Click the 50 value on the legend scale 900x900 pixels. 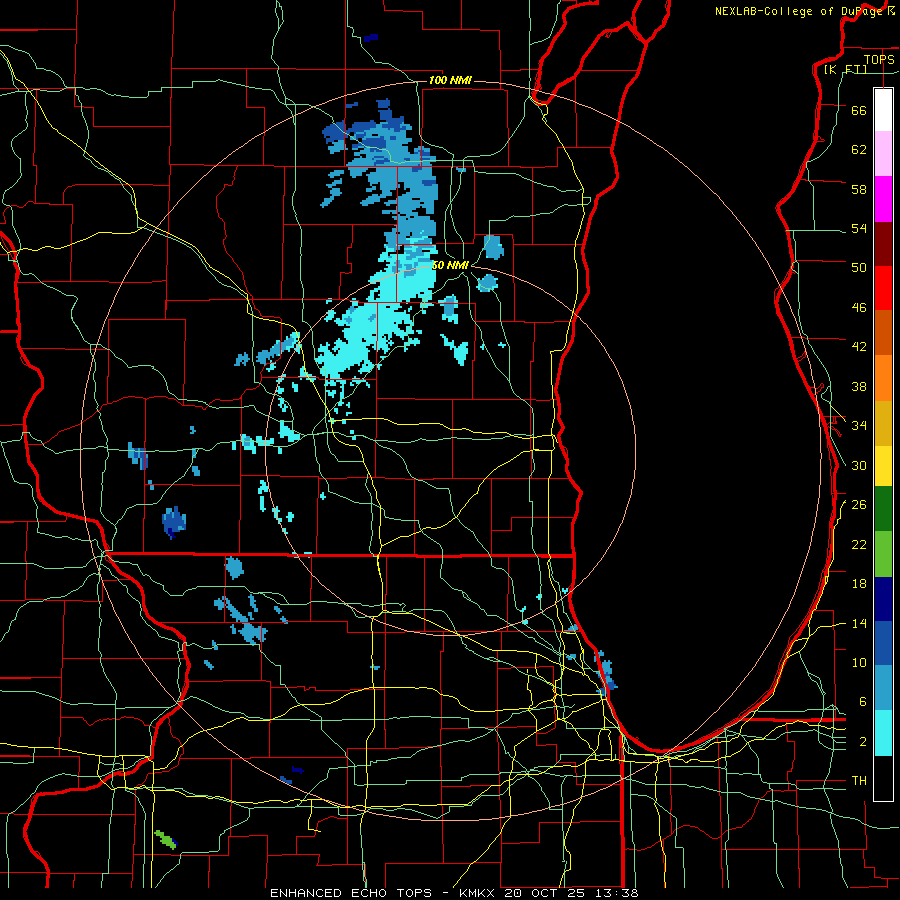[859, 267]
